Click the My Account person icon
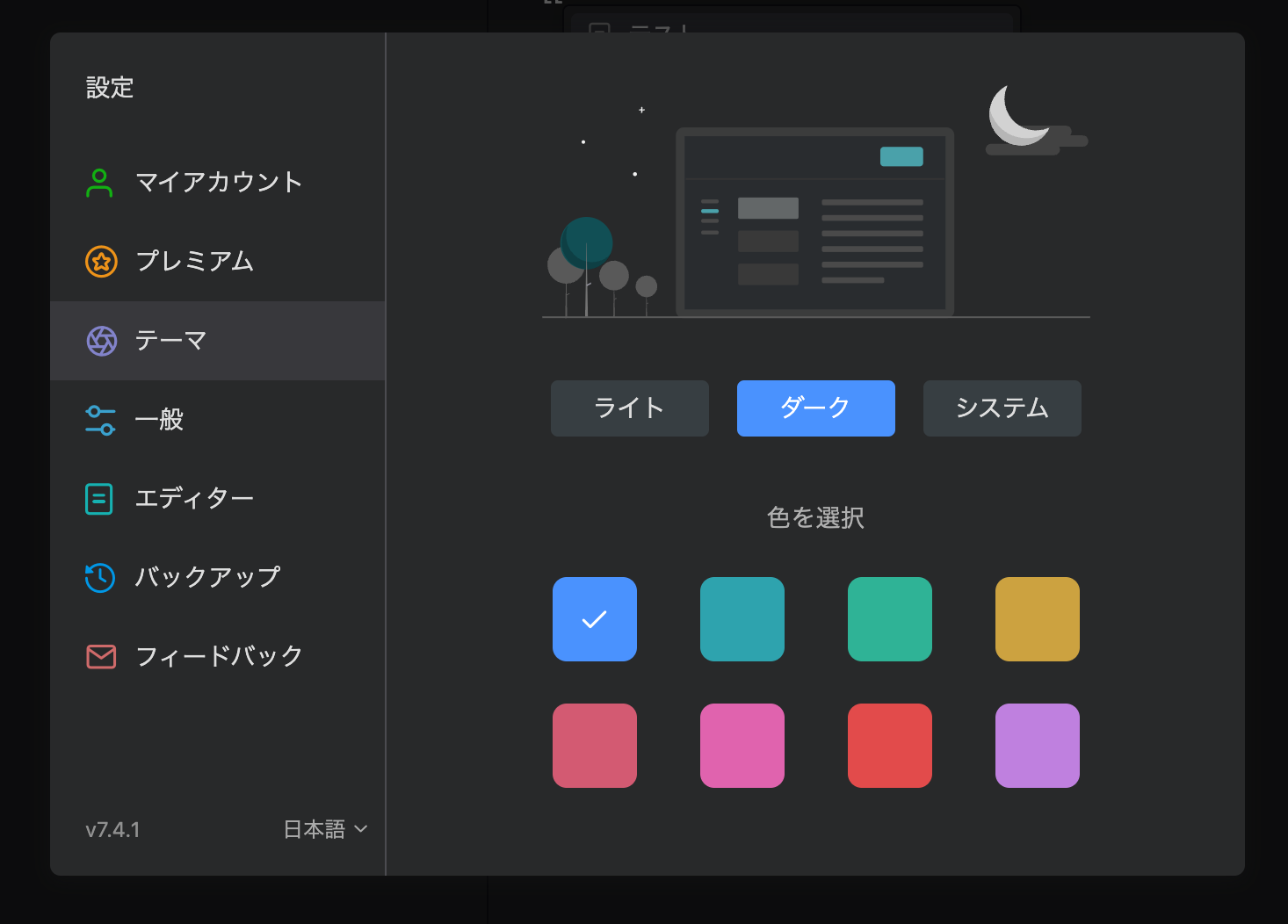Screen dimensions: 1288x924 coord(99,183)
